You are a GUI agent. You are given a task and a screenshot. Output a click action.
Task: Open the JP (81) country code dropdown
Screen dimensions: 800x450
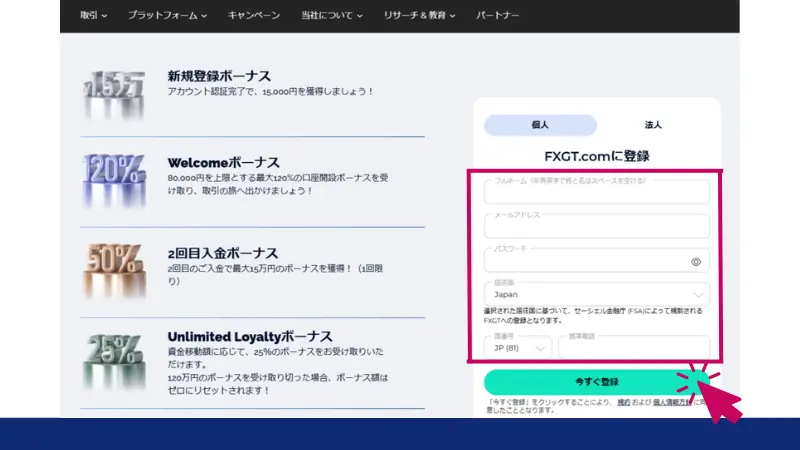518,348
